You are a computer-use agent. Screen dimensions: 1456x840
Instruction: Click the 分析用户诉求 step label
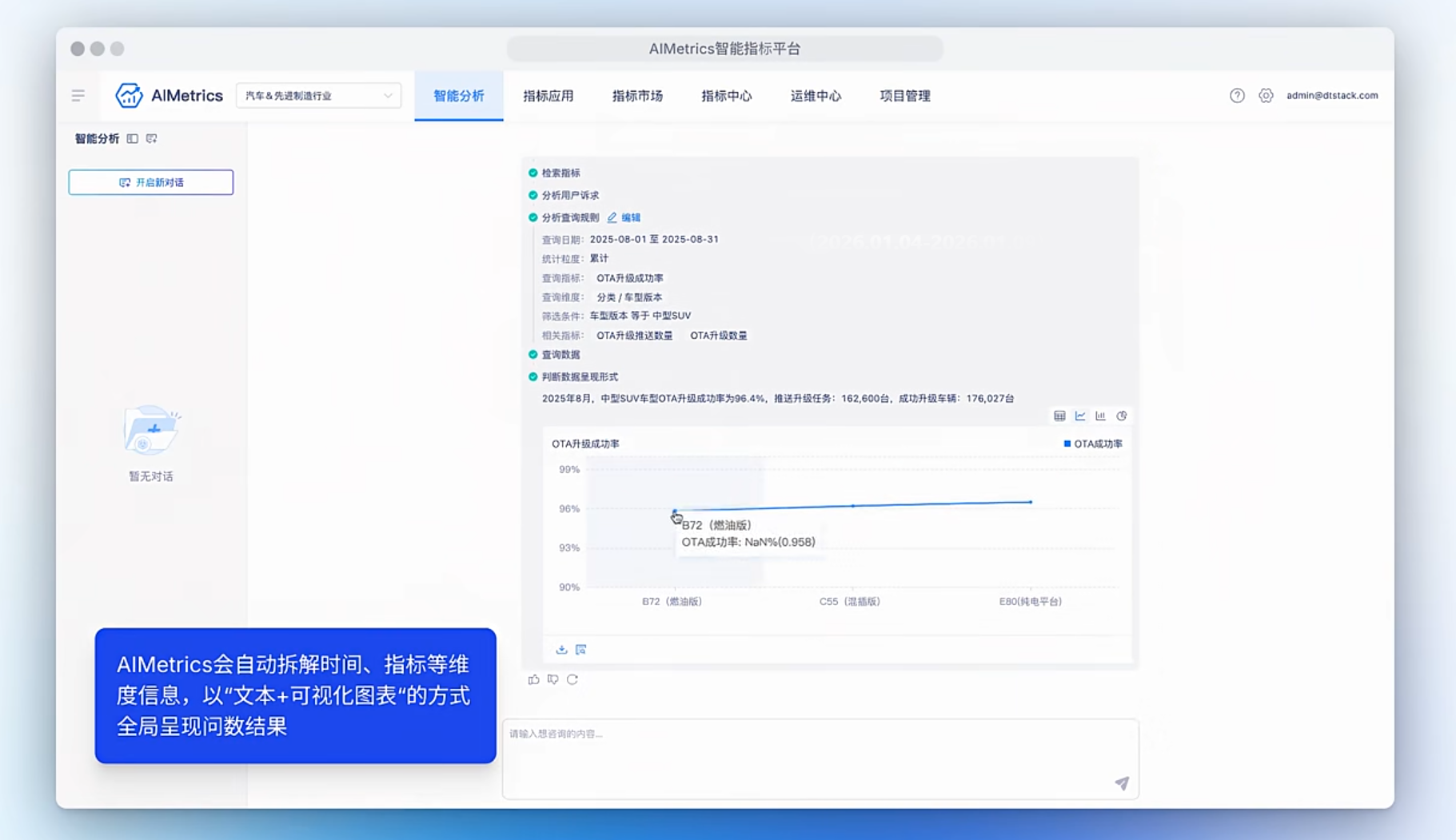(570, 195)
